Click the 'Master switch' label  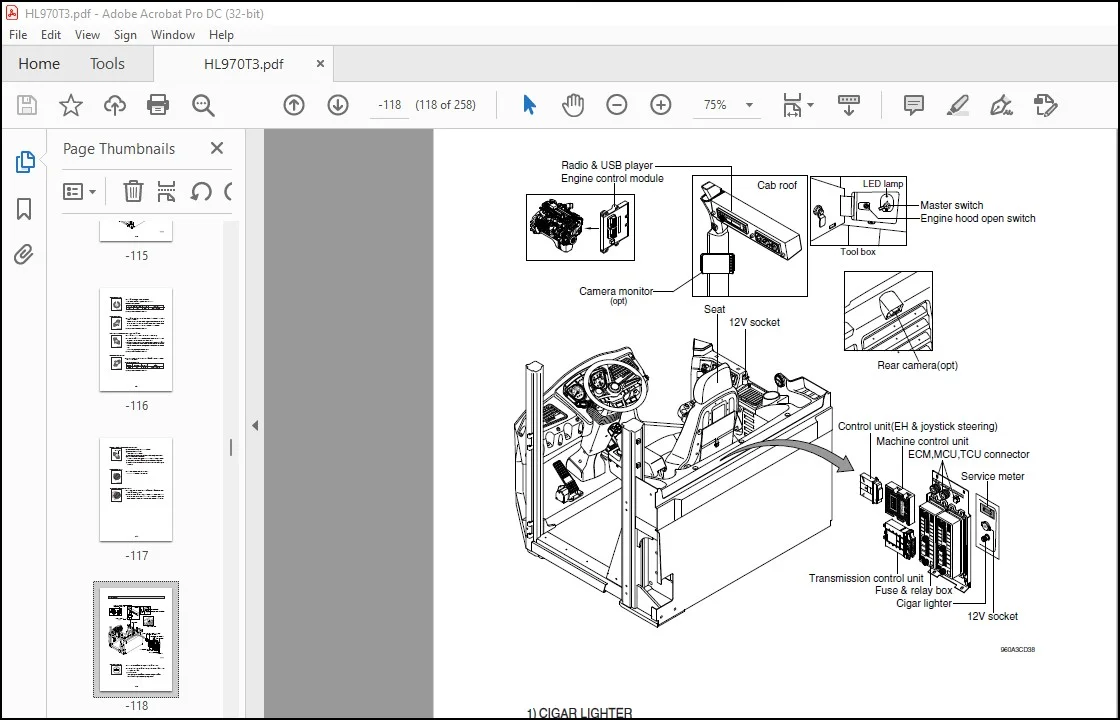(951, 205)
